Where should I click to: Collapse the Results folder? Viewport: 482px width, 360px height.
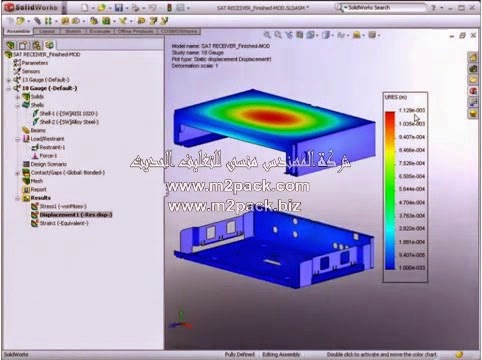(x=18, y=198)
